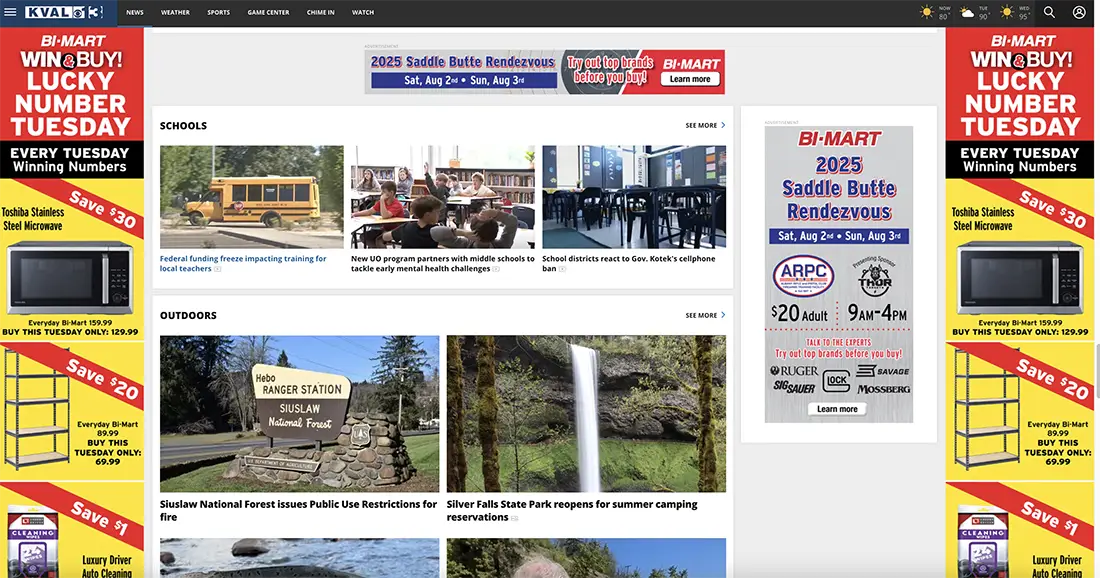Open the hamburger menu icon
Viewport: 1100px width, 578px height.
pos(10,12)
